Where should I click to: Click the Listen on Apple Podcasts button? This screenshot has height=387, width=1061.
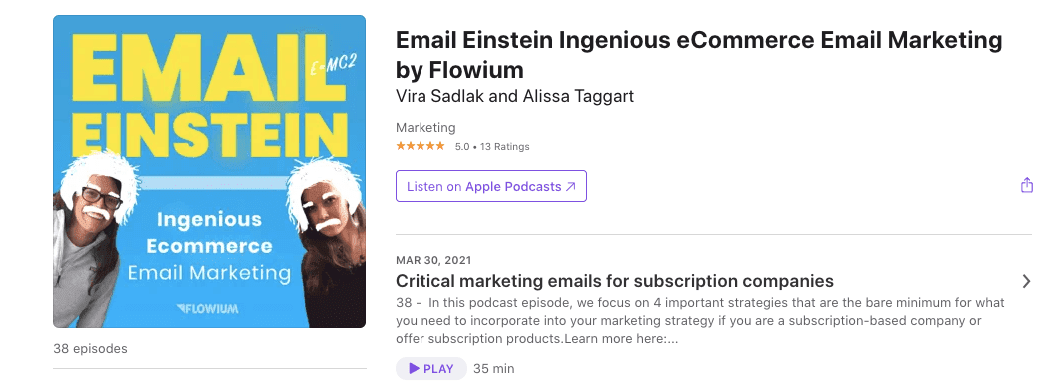point(491,186)
